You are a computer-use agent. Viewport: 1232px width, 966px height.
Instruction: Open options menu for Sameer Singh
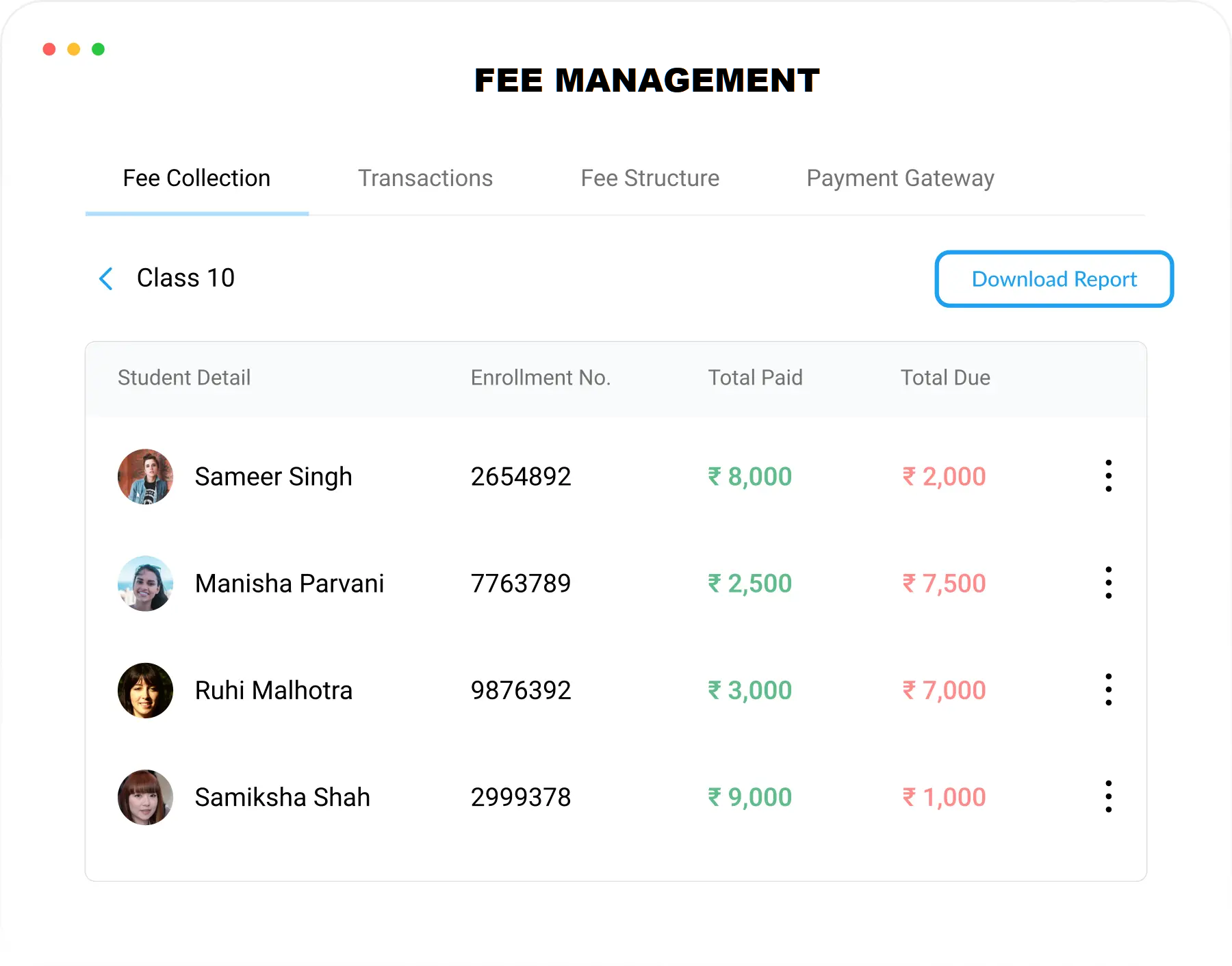1108,476
